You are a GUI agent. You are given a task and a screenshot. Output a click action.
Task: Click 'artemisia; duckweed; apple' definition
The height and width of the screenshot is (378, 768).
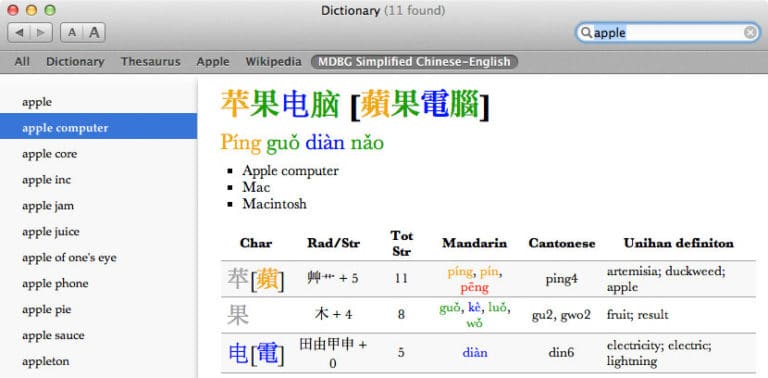tap(666, 279)
